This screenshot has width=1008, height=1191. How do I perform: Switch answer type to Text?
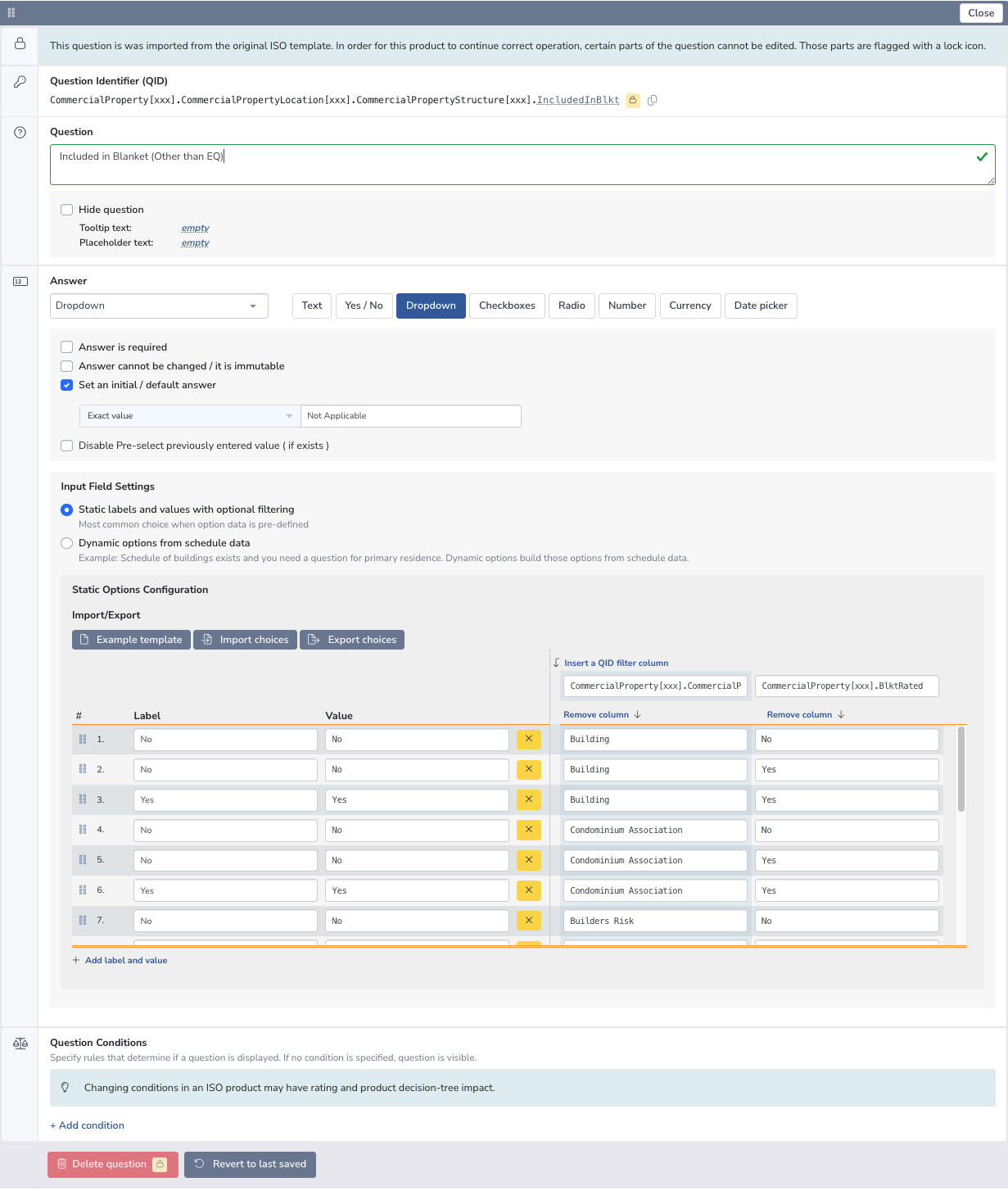click(312, 306)
